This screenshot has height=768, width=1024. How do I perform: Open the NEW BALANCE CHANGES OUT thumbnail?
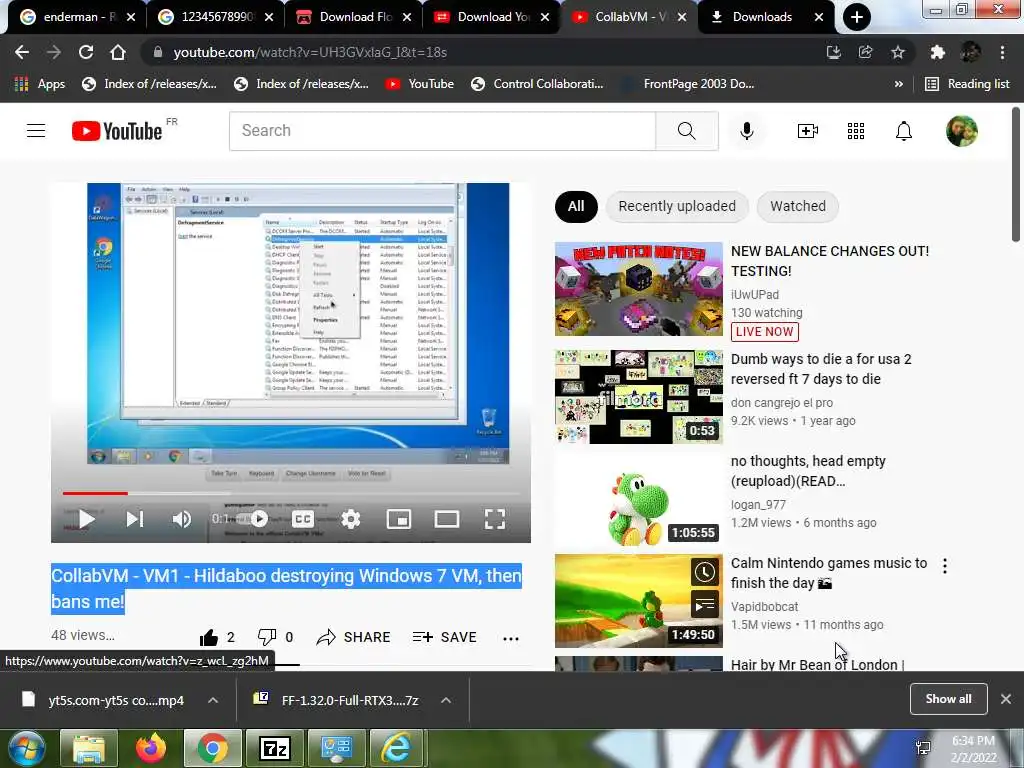[x=639, y=289]
